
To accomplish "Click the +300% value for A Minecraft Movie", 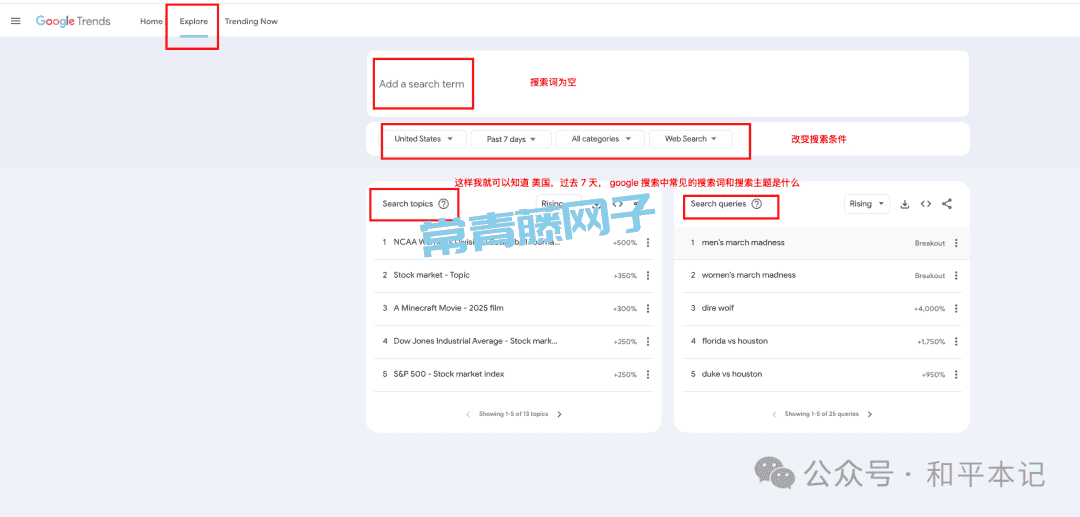I will pos(625,309).
